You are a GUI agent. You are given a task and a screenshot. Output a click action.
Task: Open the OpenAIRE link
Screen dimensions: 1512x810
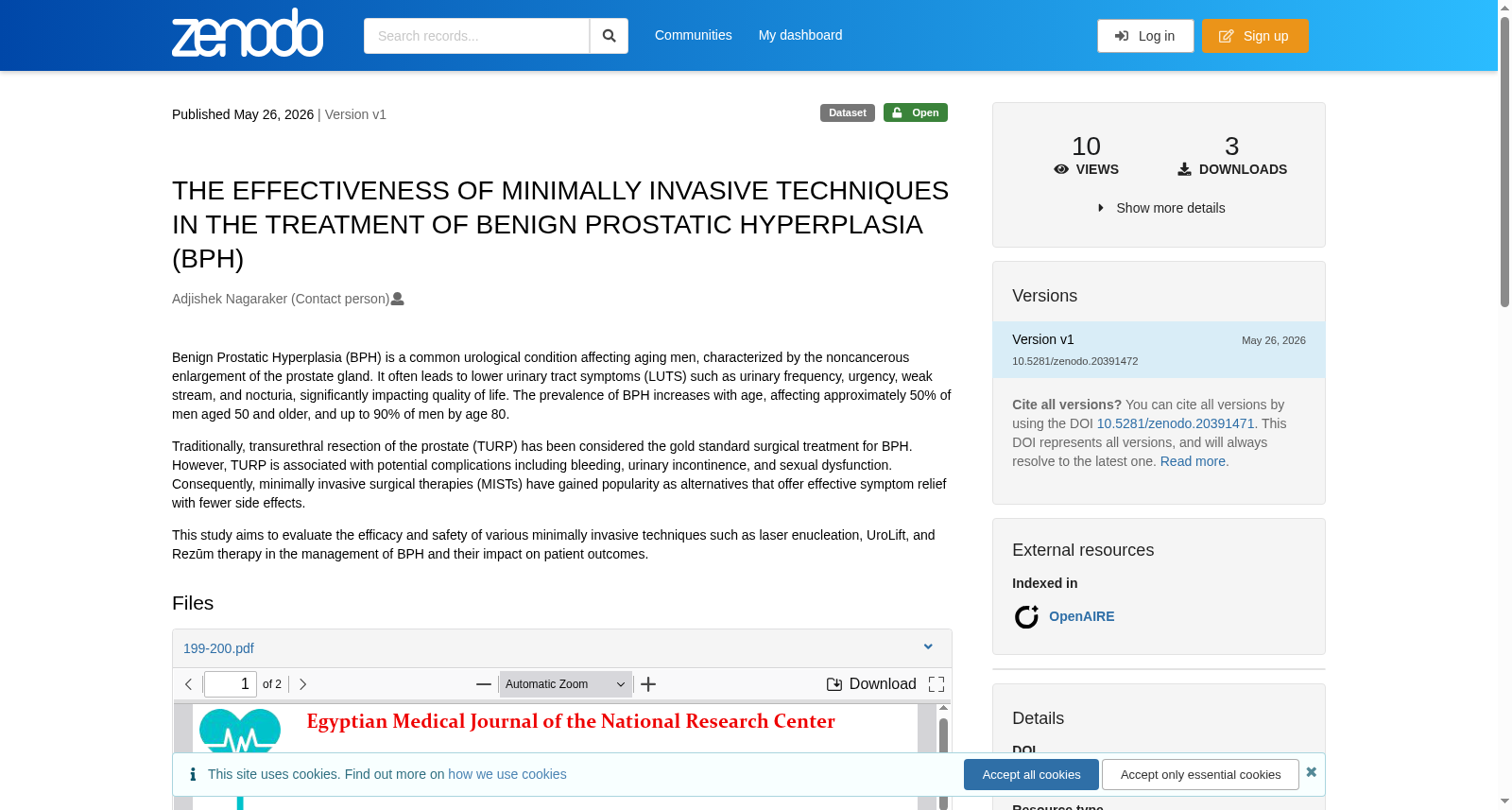click(1081, 616)
